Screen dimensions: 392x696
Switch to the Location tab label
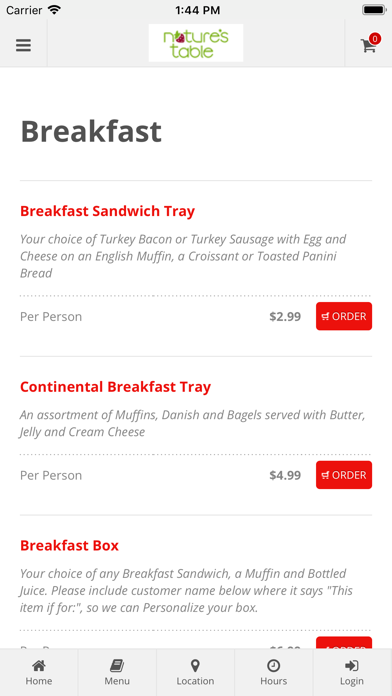[x=195, y=681]
